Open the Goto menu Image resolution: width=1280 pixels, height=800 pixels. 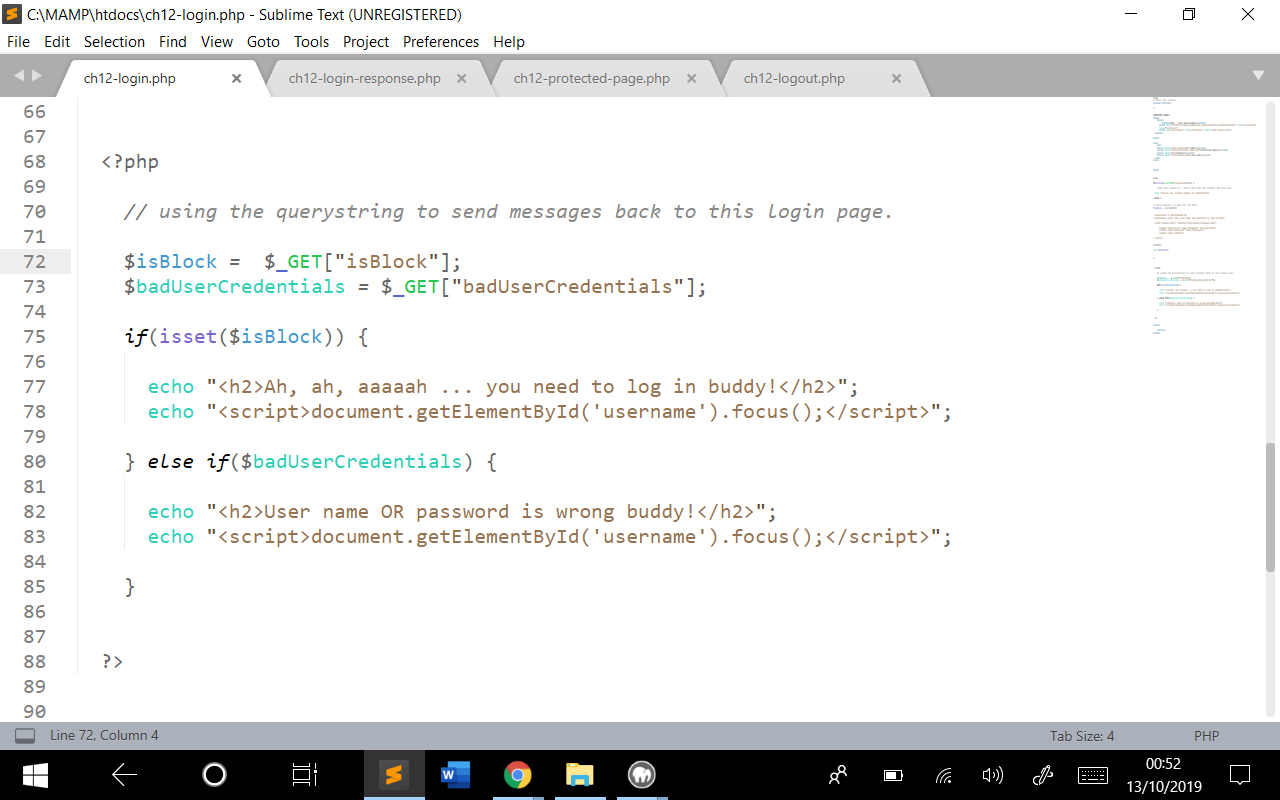[x=263, y=41]
